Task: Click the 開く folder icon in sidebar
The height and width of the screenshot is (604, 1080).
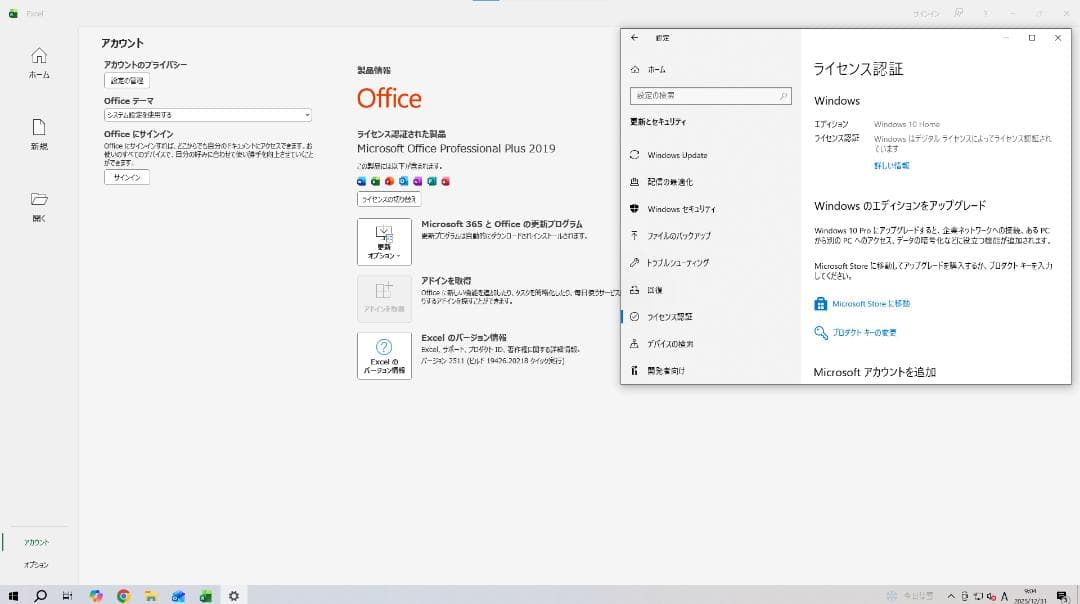Action: click(39, 204)
